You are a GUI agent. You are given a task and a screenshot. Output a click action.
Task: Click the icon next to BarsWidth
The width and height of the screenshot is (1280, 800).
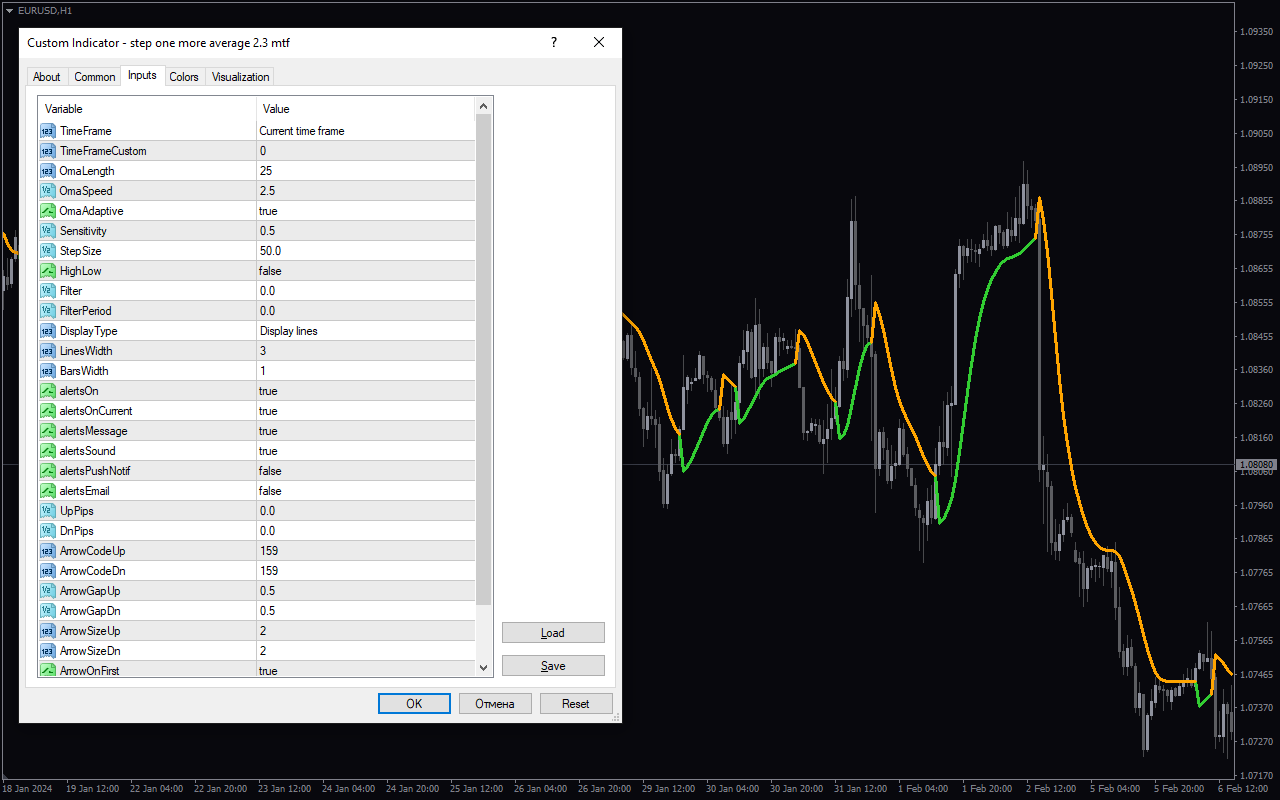pos(47,371)
